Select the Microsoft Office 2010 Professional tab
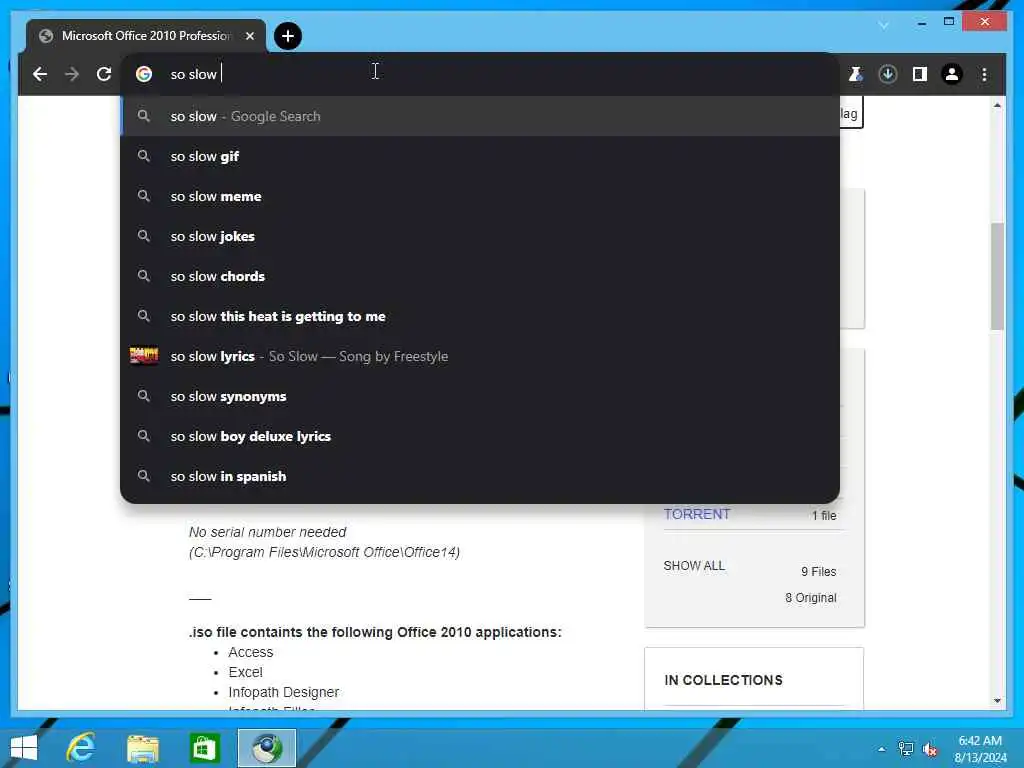 [146, 36]
